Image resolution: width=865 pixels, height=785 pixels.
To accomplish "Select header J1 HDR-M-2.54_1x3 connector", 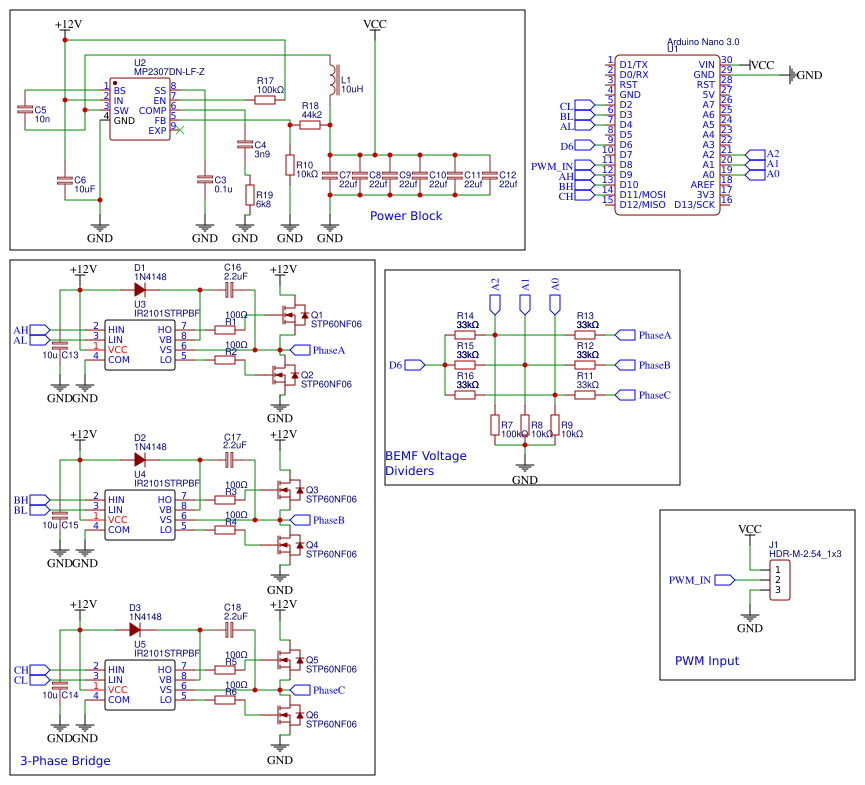I will [779, 580].
